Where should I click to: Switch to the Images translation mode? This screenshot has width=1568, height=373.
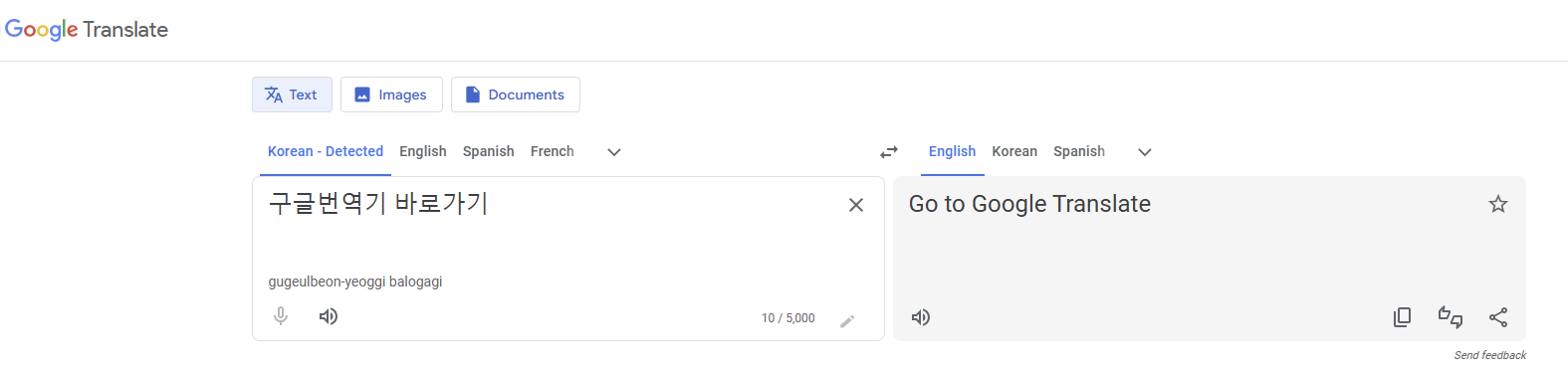(391, 94)
